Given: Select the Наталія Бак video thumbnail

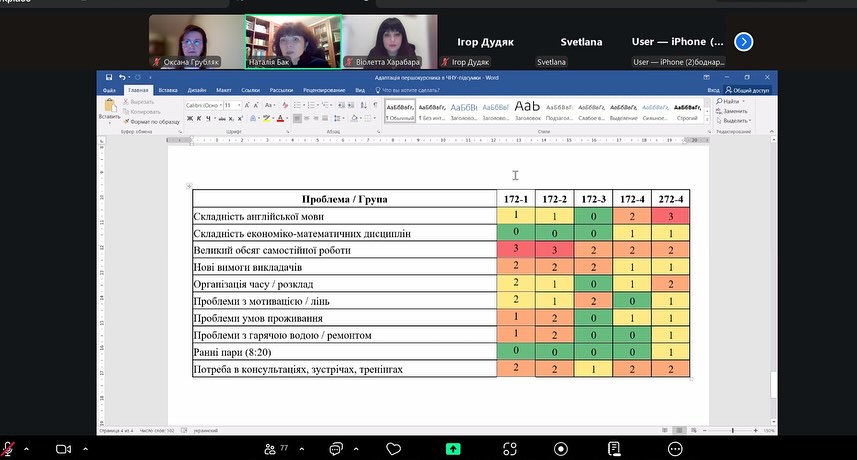Looking at the screenshot, I should coord(293,40).
